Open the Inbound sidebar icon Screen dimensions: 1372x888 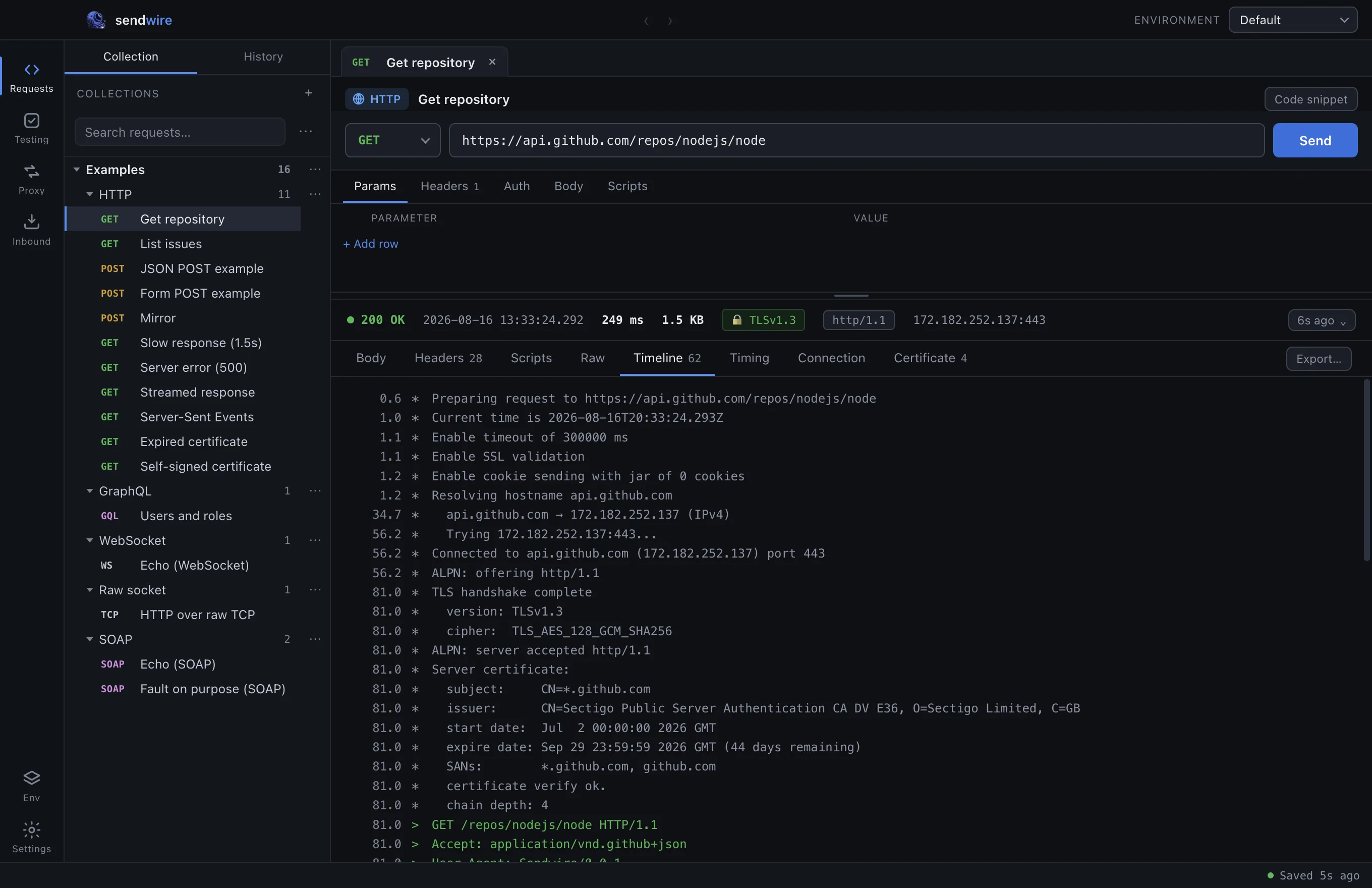32,222
